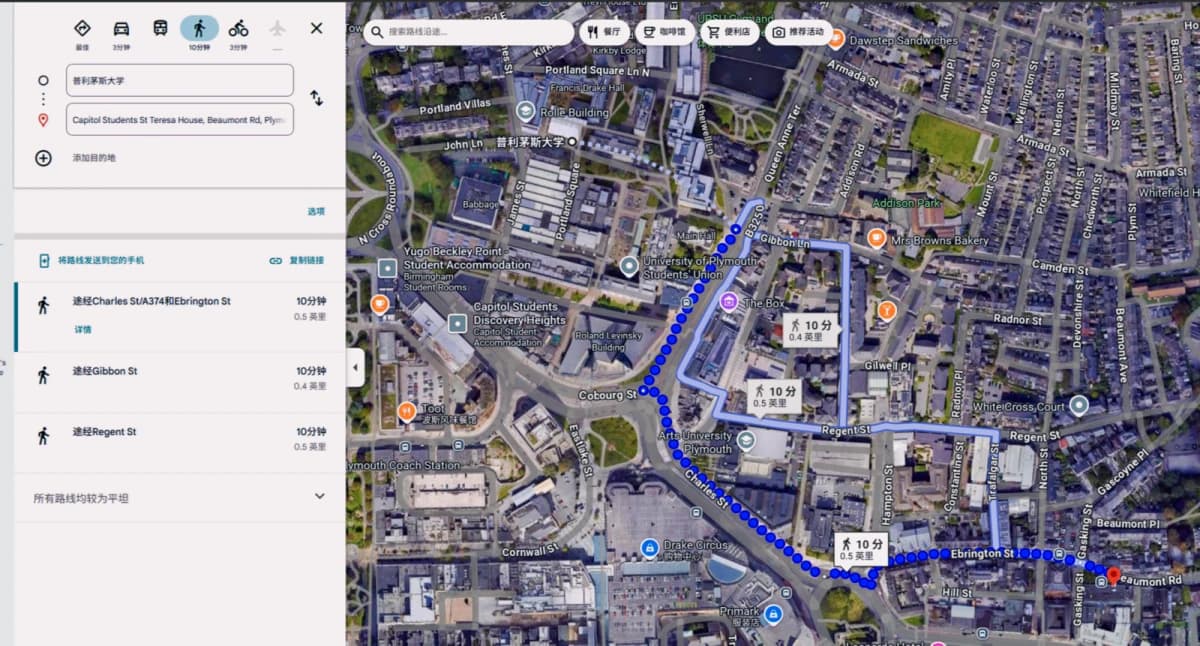Click the Drake Circus shopping marker
This screenshot has height=646, width=1200.
point(649,548)
